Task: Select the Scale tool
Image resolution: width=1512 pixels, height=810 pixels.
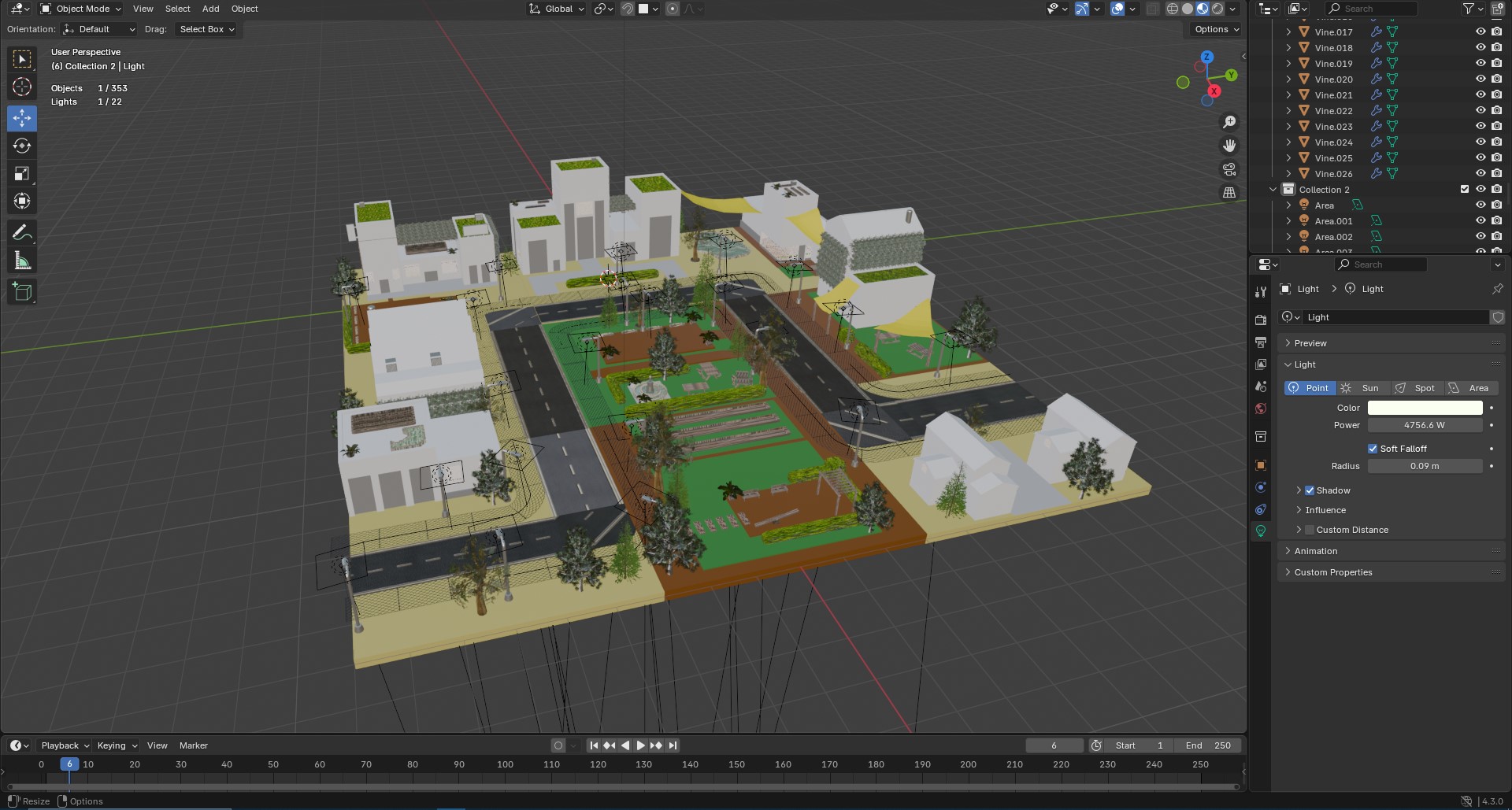Action: point(22,173)
